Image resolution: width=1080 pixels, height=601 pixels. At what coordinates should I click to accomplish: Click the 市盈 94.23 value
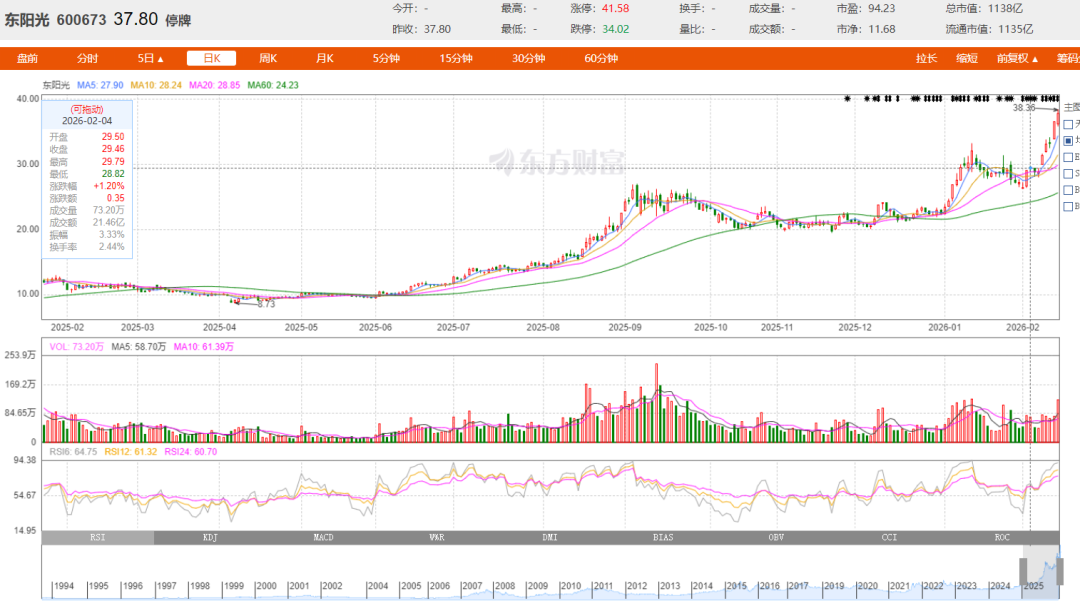click(x=882, y=8)
